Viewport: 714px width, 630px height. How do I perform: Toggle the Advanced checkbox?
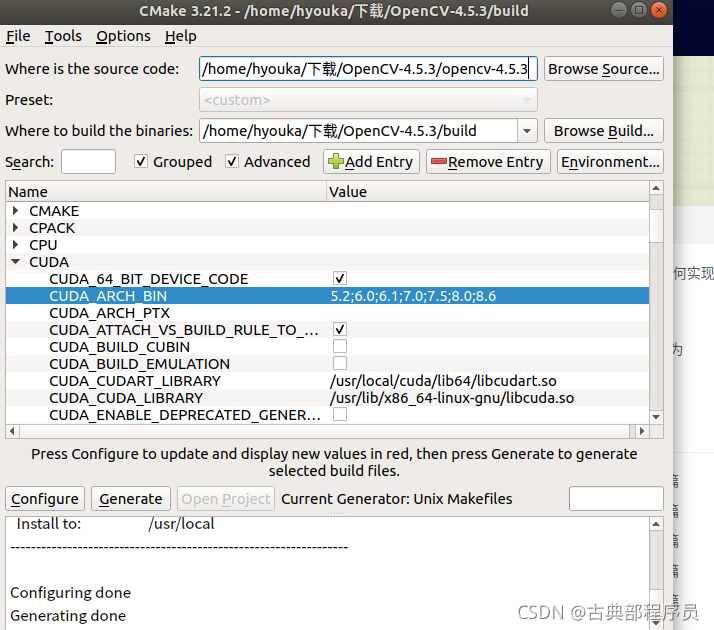point(232,161)
